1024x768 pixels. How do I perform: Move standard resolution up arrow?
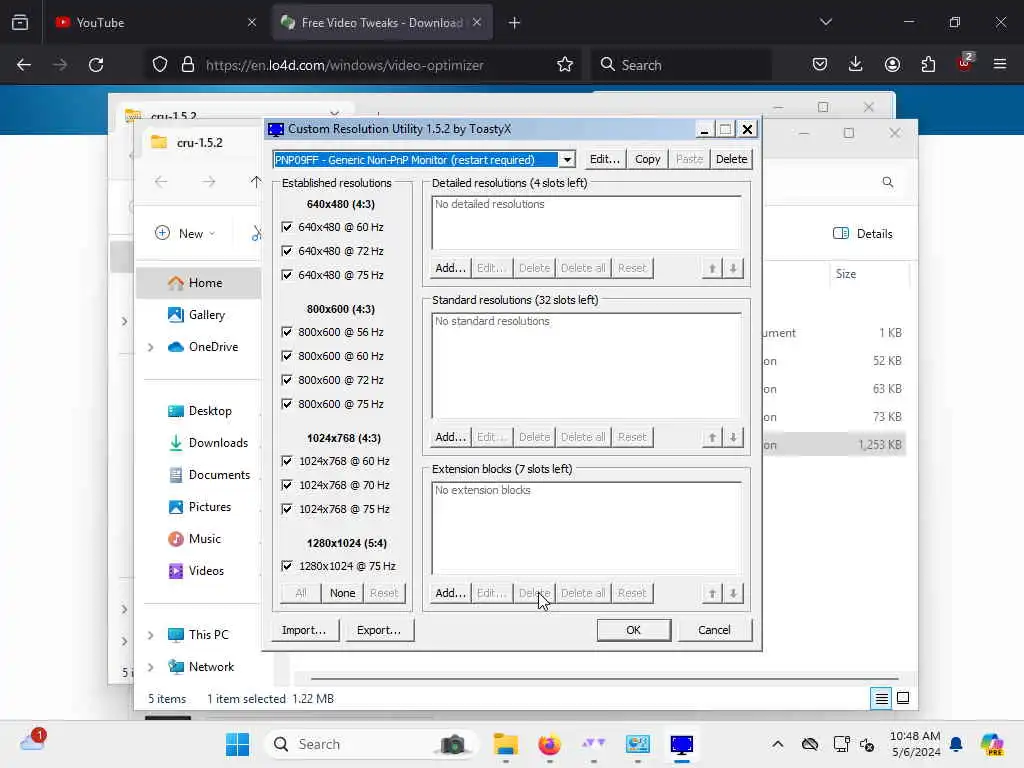pyautogui.click(x=712, y=437)
